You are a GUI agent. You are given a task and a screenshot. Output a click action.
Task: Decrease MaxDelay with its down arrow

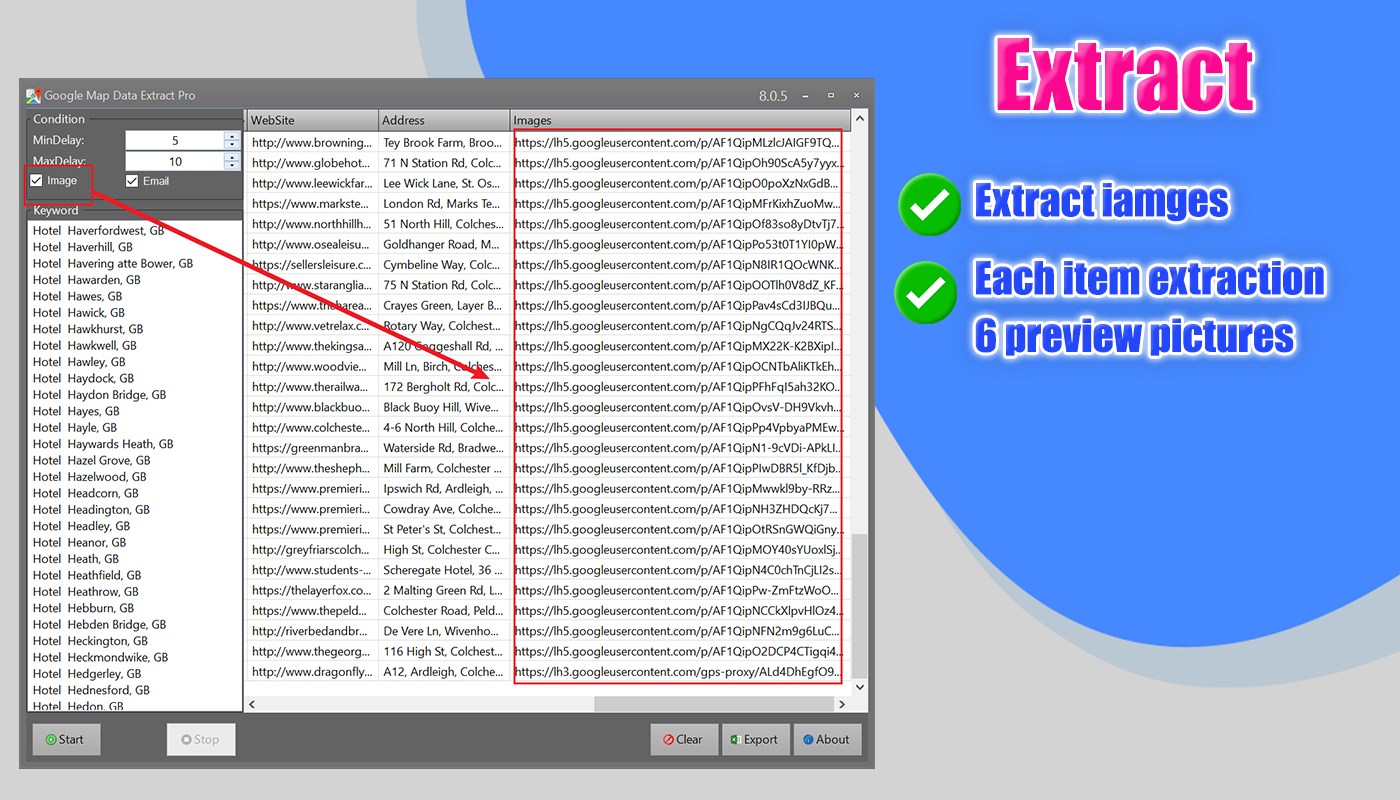pos(232,167)
